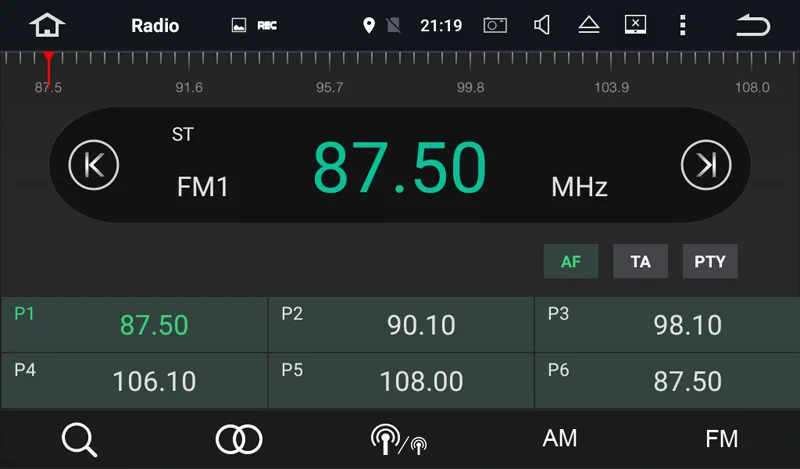Open the image gallery icon in status bar
Screen dimensions: 800x469
[x=239, y=25]
